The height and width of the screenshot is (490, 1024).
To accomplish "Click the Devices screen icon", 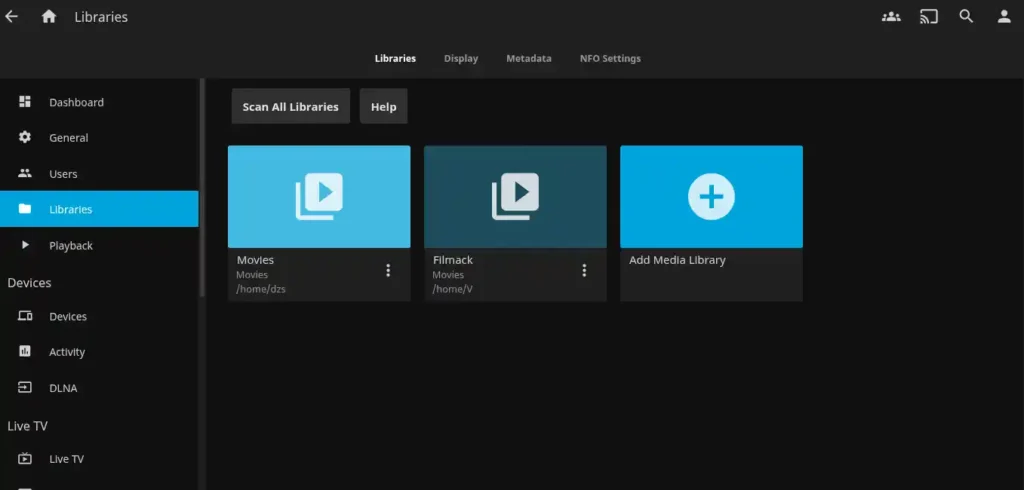I will point(25,316).
